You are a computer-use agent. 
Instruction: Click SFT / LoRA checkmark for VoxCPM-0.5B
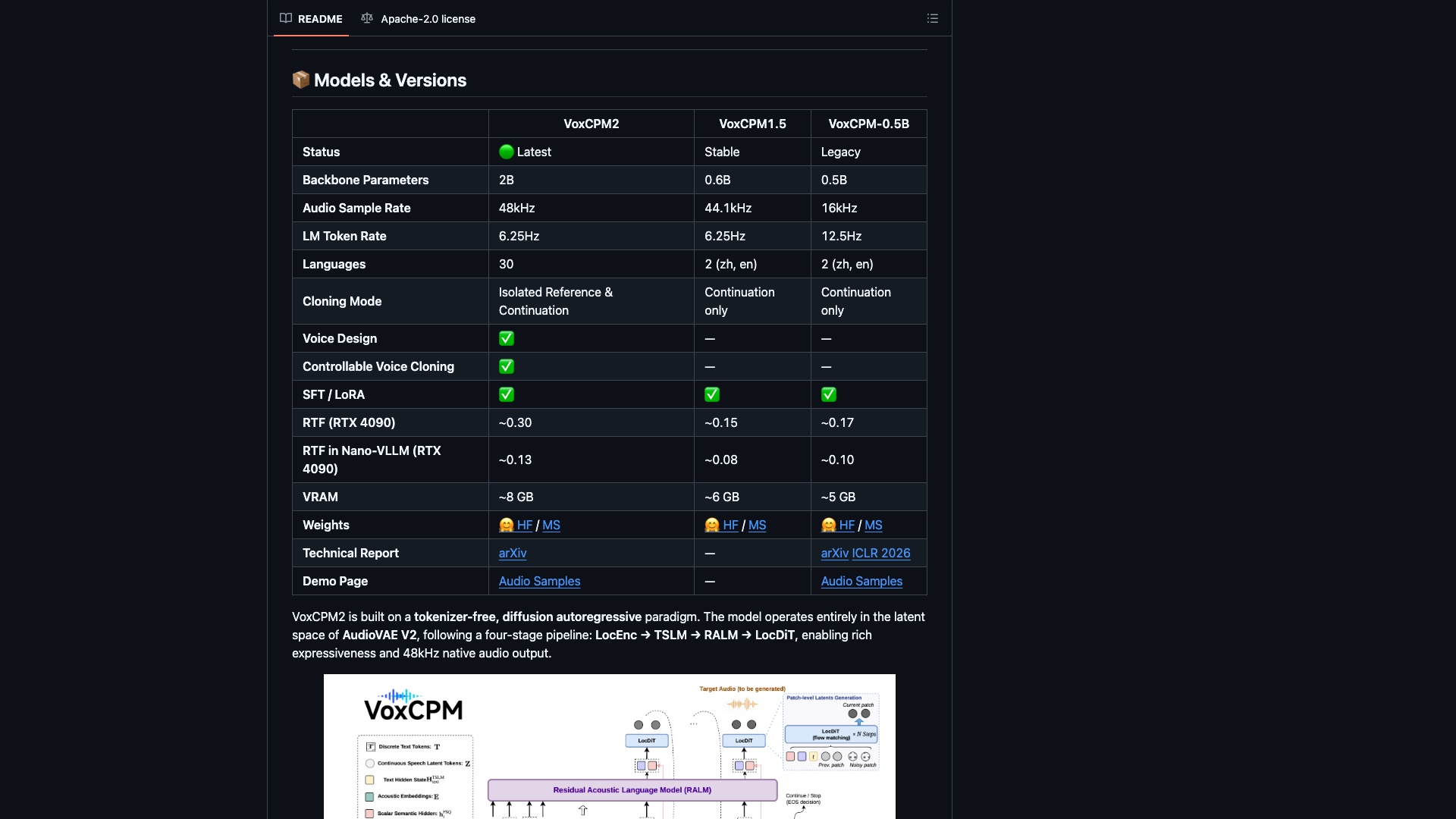(x=829, y=394)
